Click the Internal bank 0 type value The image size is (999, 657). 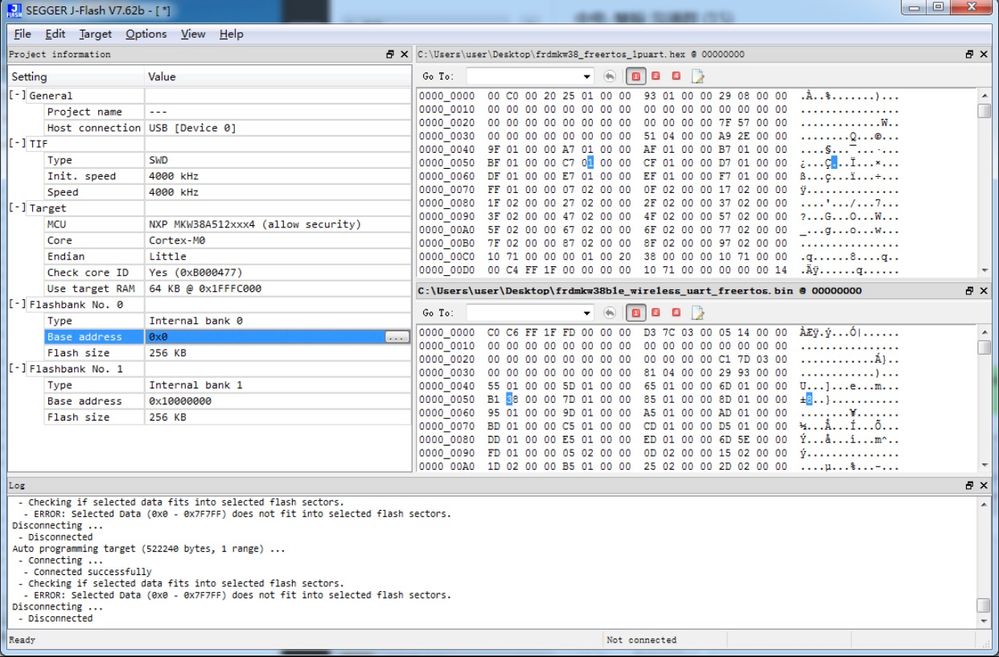click(x=196, y=321)
